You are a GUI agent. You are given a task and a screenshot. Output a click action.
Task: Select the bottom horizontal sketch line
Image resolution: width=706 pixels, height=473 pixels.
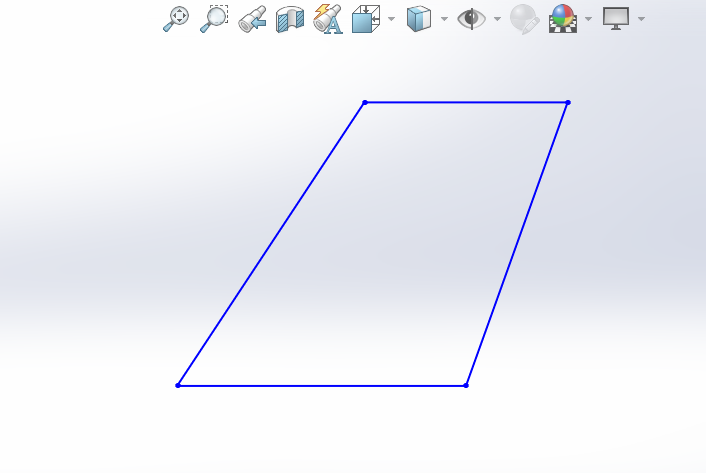pos(322,386)
